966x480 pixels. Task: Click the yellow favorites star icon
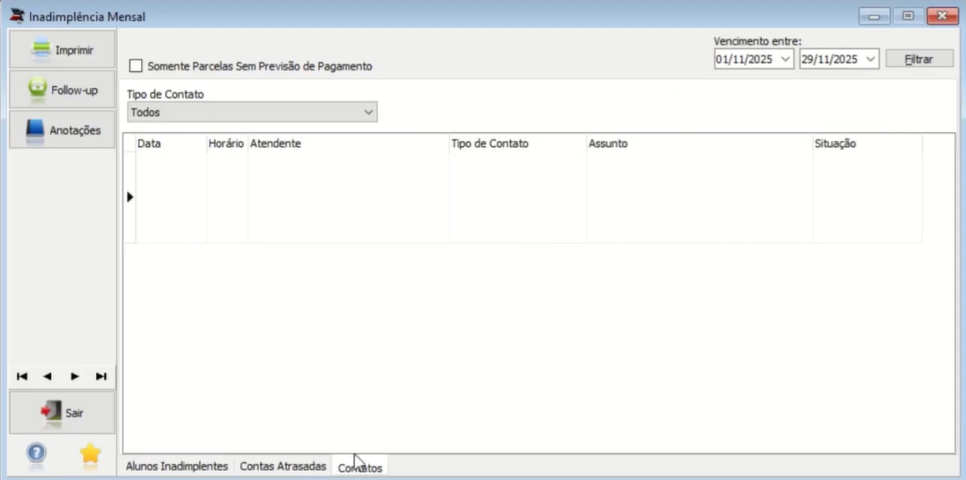pyautogui.click(x=90, y=454)
